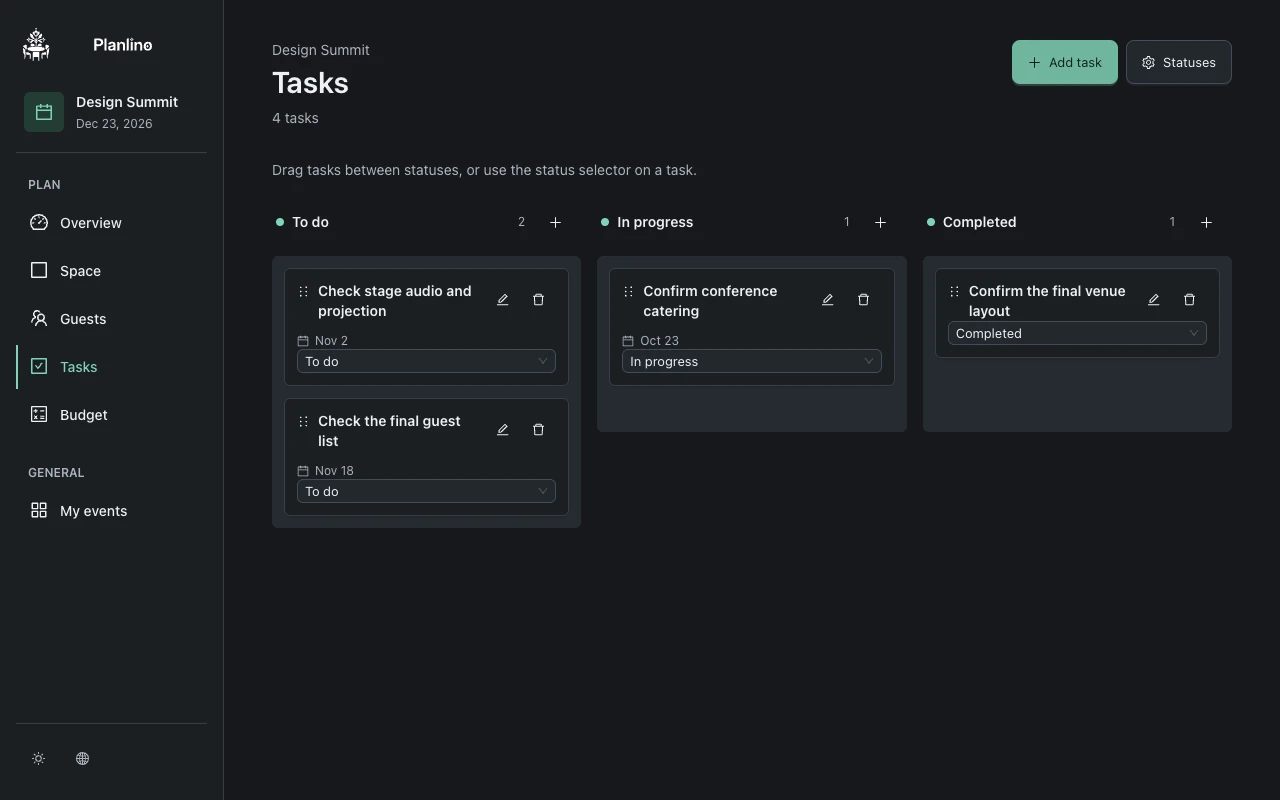Delete 'Confirm the final venue layout' task
This screenshot has height=800, width=1280.
tap(1189, 300)
